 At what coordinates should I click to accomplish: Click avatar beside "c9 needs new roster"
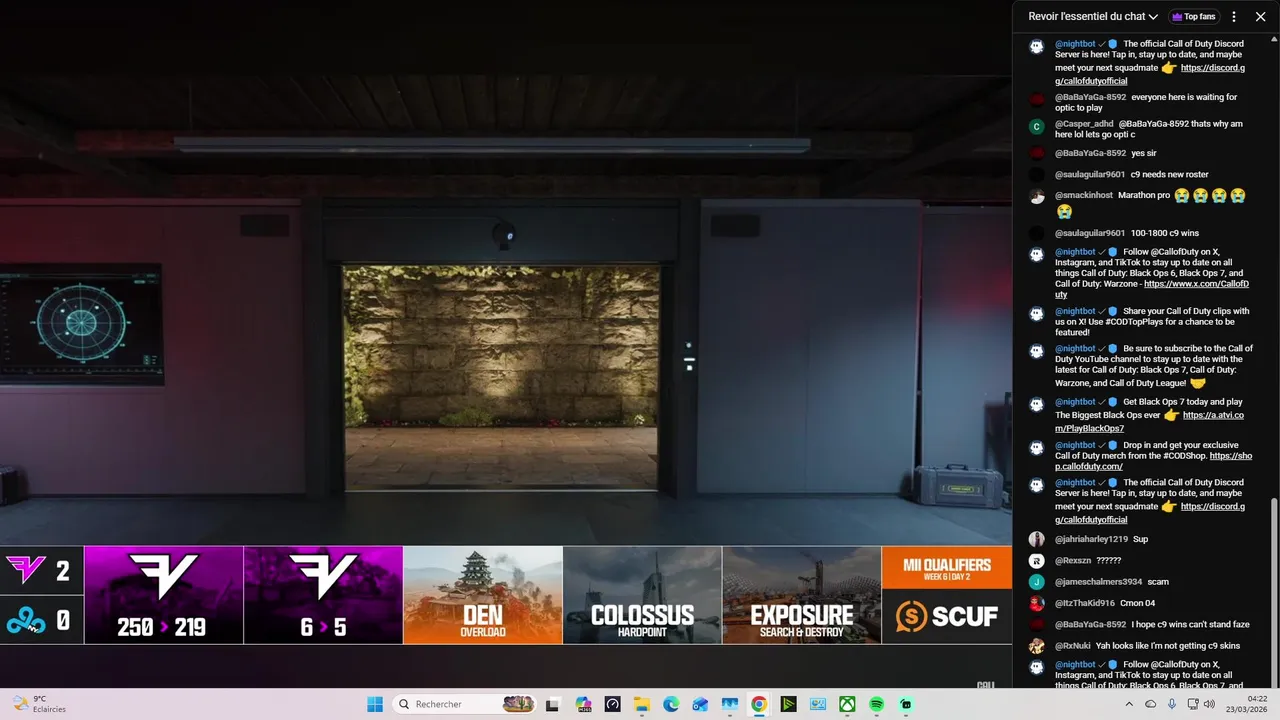click(x=1037, y=175)
